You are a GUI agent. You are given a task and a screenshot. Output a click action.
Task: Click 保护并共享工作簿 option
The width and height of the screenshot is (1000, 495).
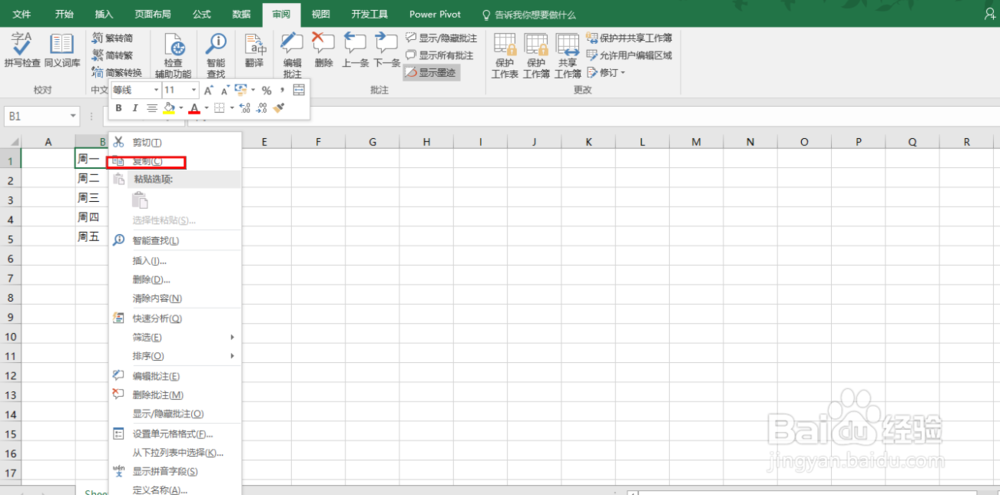point(629,38)
